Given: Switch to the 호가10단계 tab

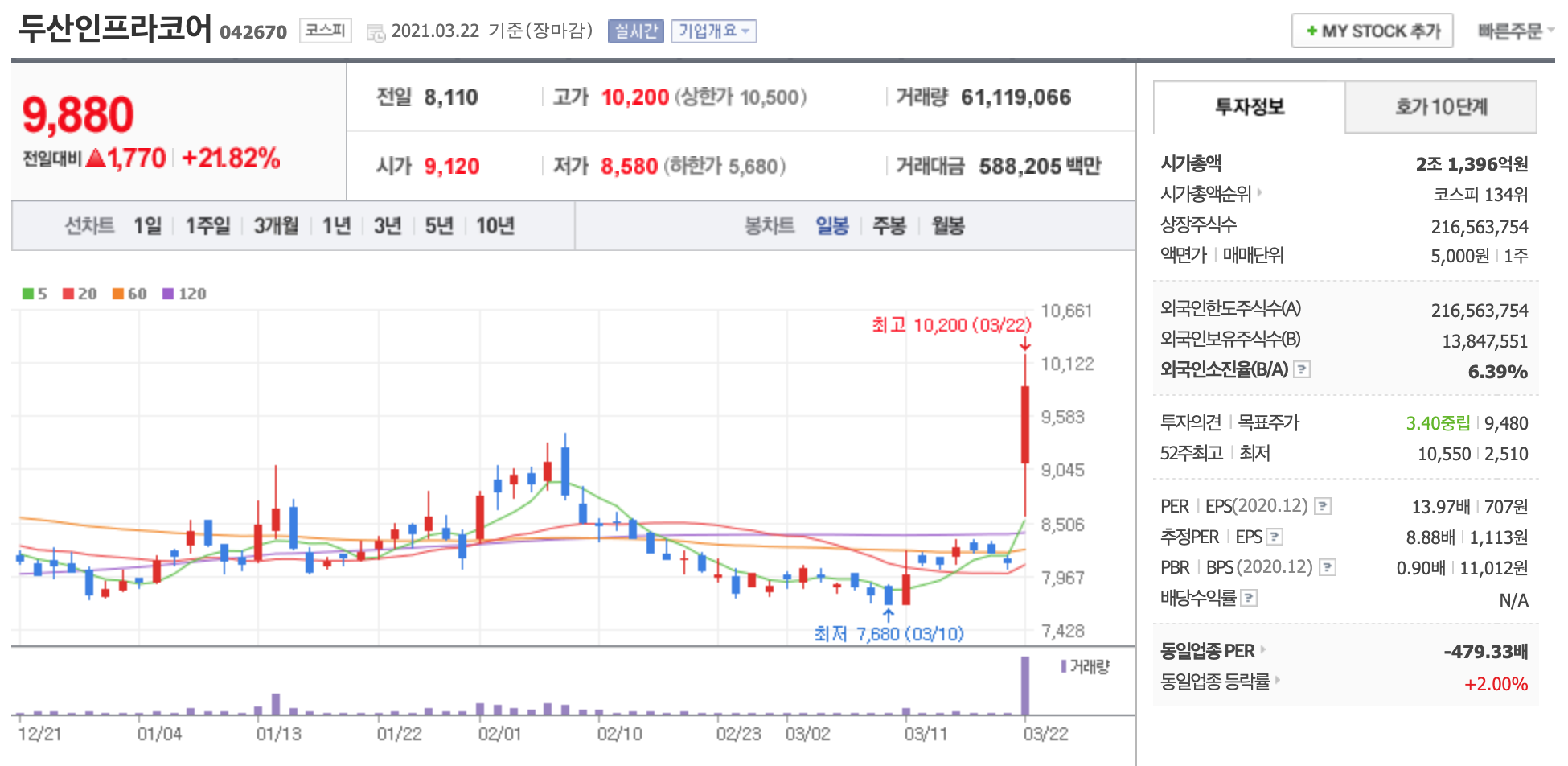Looking at the screenshot, I should (1441, 107).
